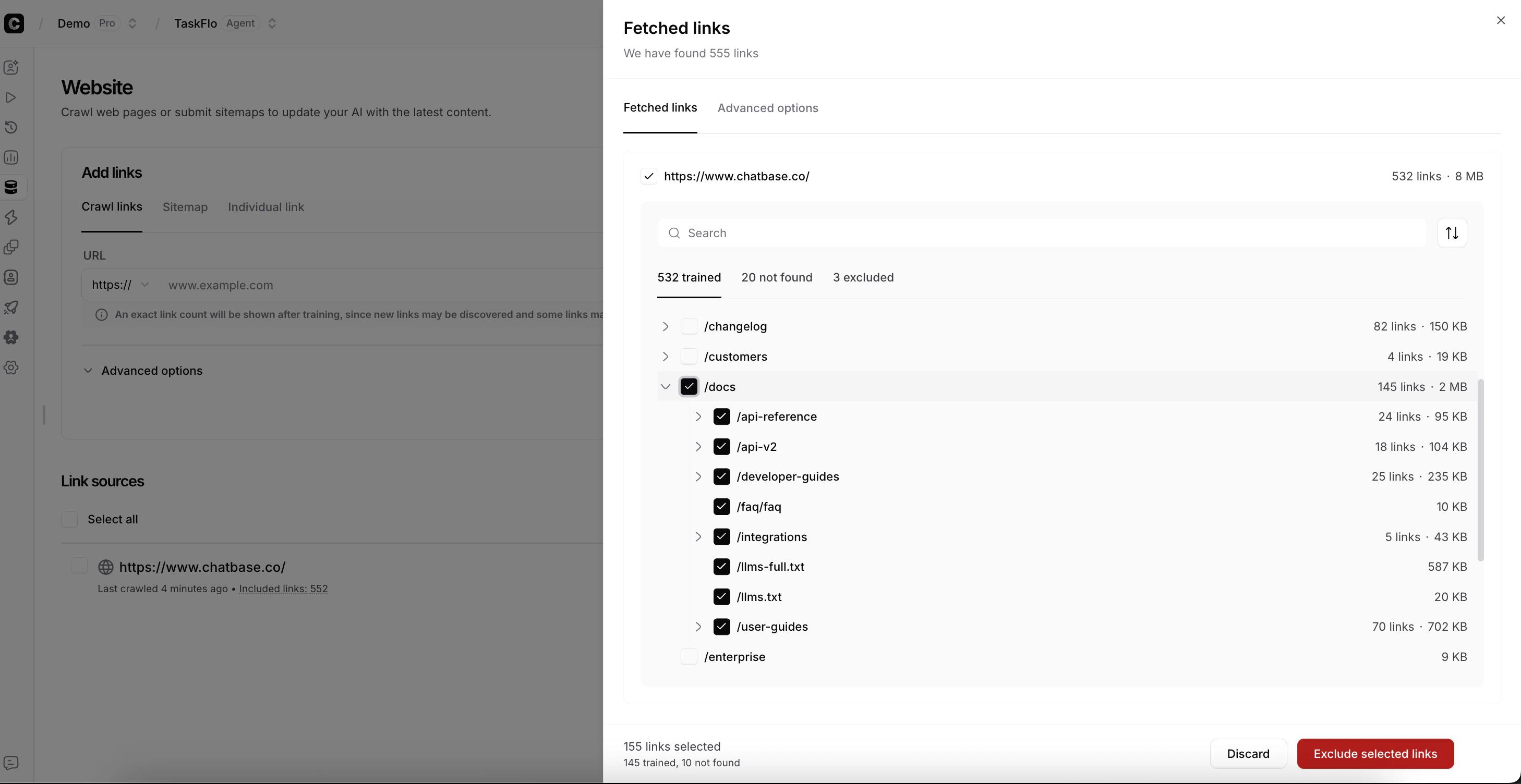
Task: Check the chatbase.co link source checkbox
Action: [79, 566]
